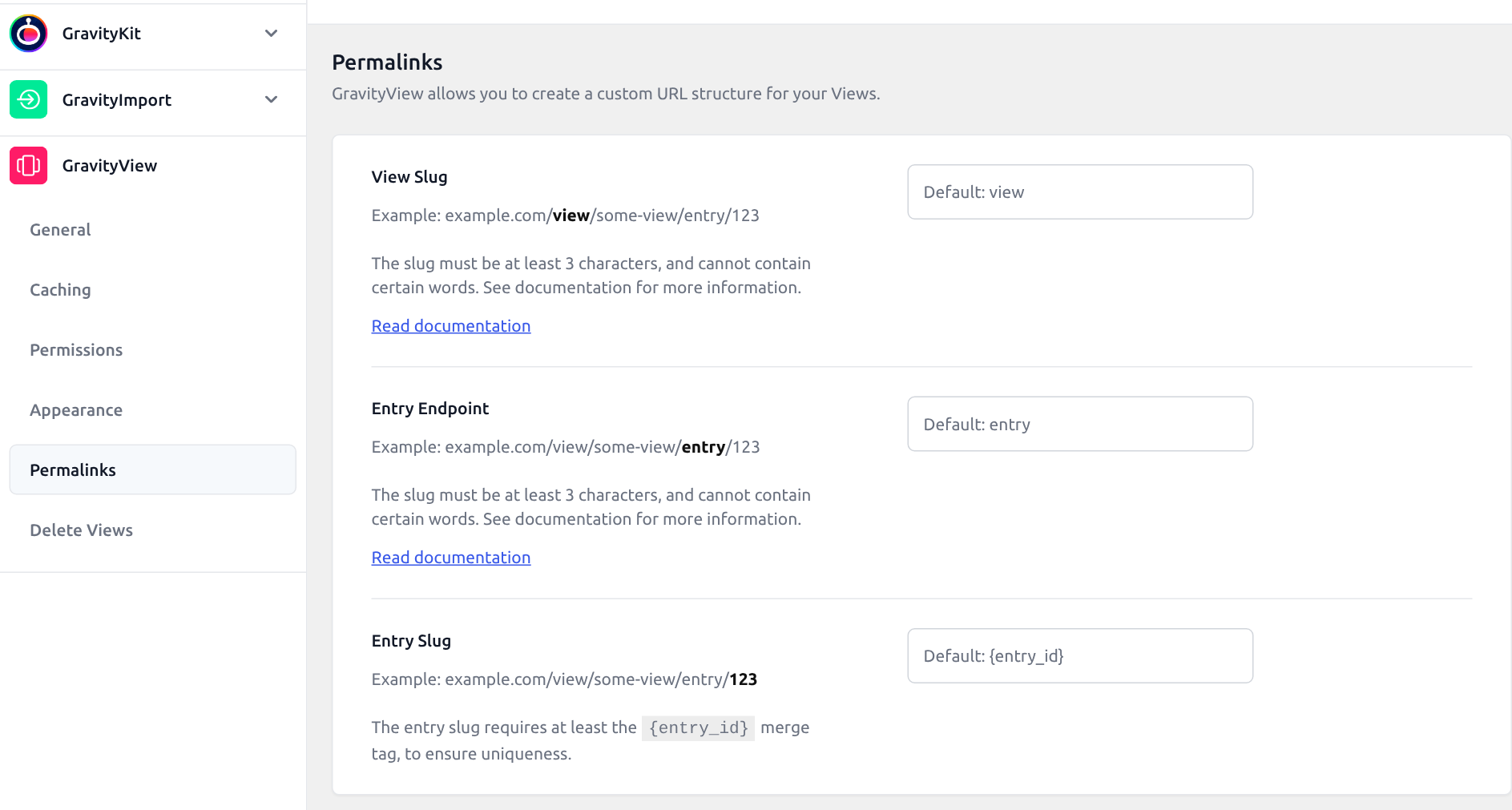Open Read documentation link under View Slug
1512x810 pixels.
click(451, 326)
